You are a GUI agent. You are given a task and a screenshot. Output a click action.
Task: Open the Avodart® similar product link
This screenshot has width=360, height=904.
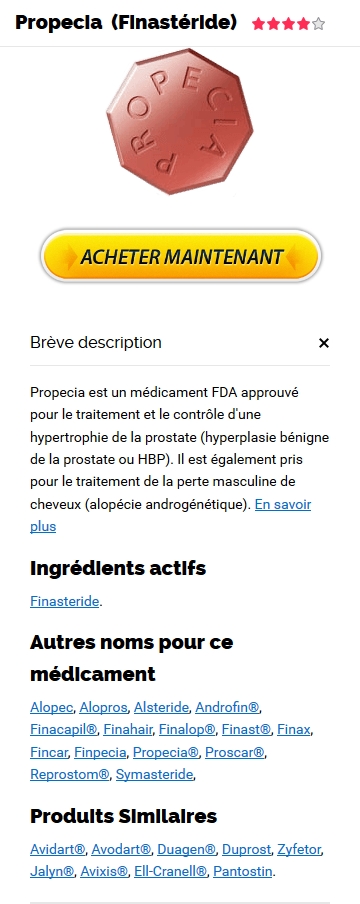[121, 849]
